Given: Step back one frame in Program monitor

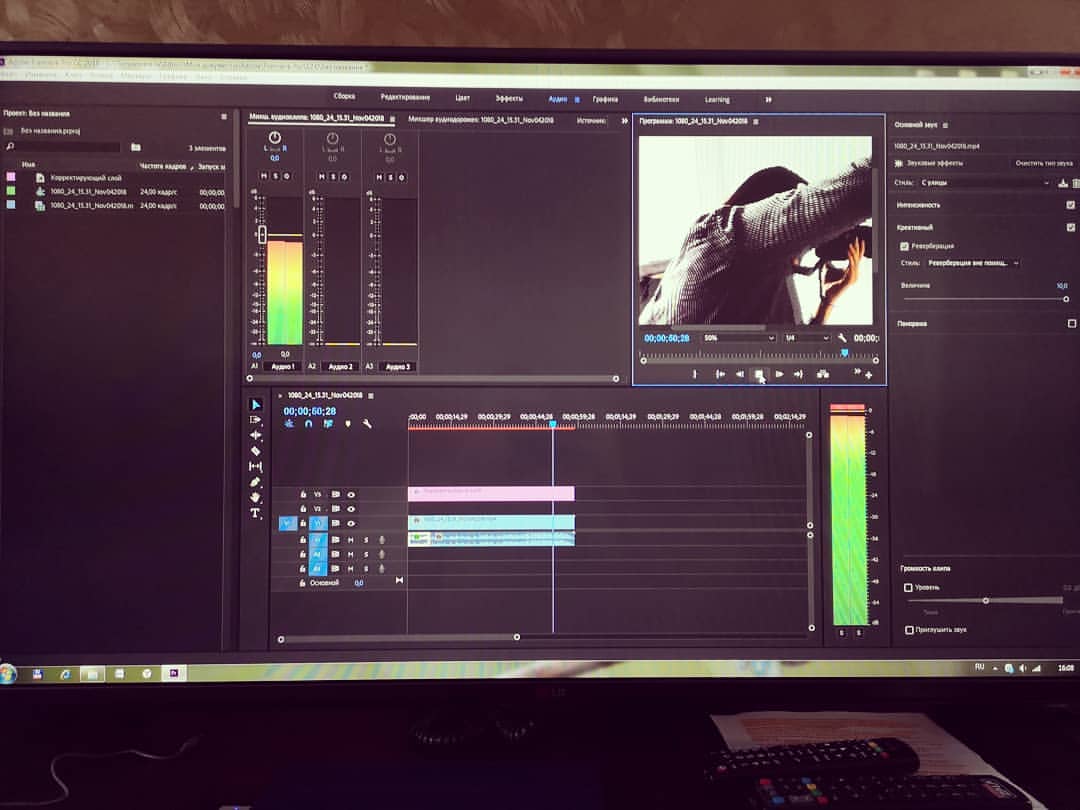Looking at the screenshot, I should (740, 374).
